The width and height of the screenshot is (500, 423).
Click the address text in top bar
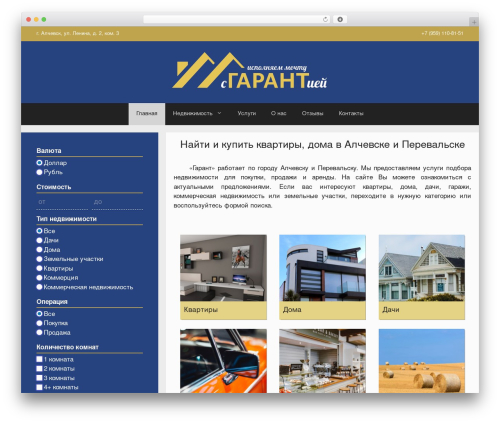[x=78, y=33]
